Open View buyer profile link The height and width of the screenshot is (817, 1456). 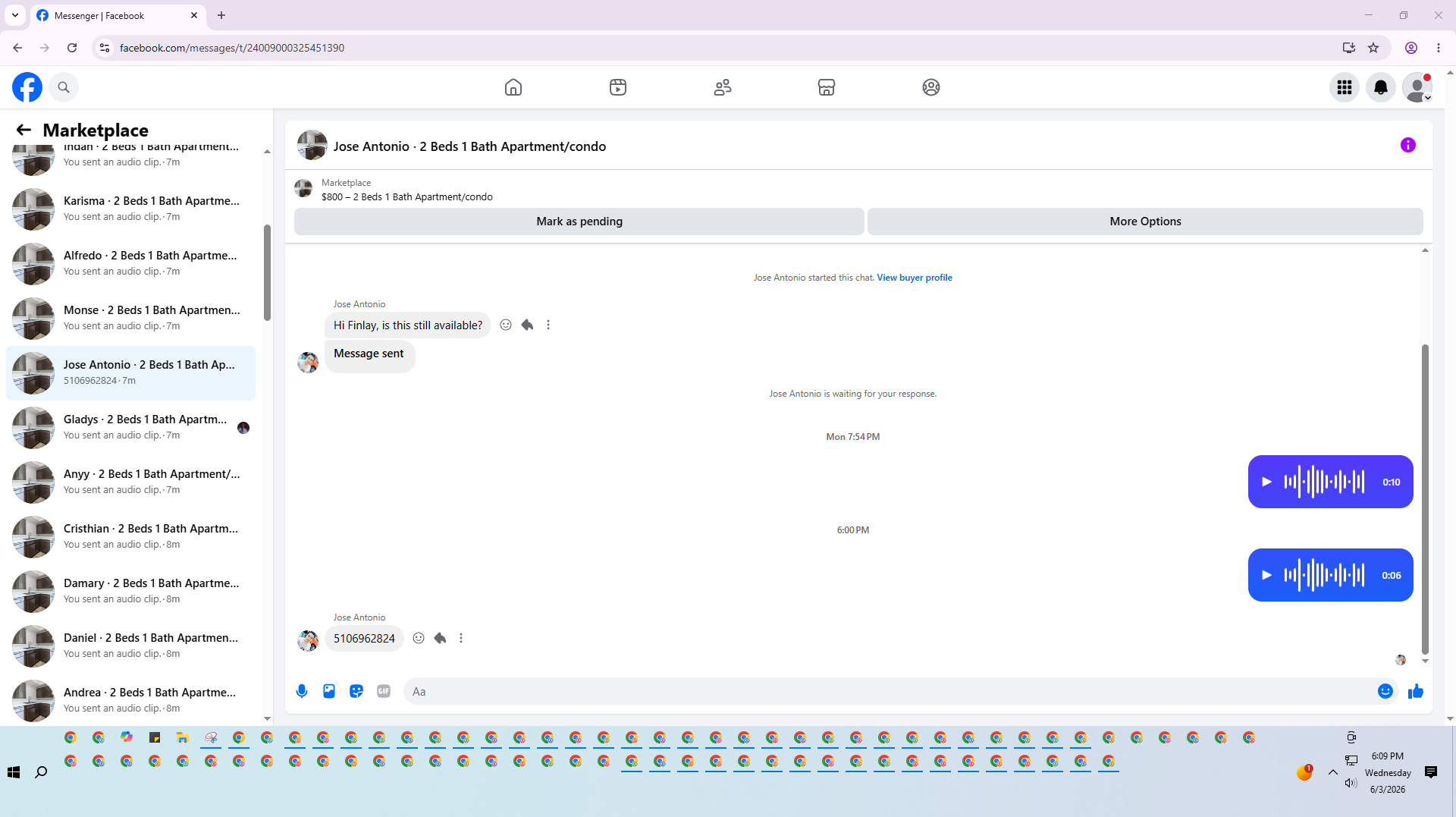tap(915, 278)
